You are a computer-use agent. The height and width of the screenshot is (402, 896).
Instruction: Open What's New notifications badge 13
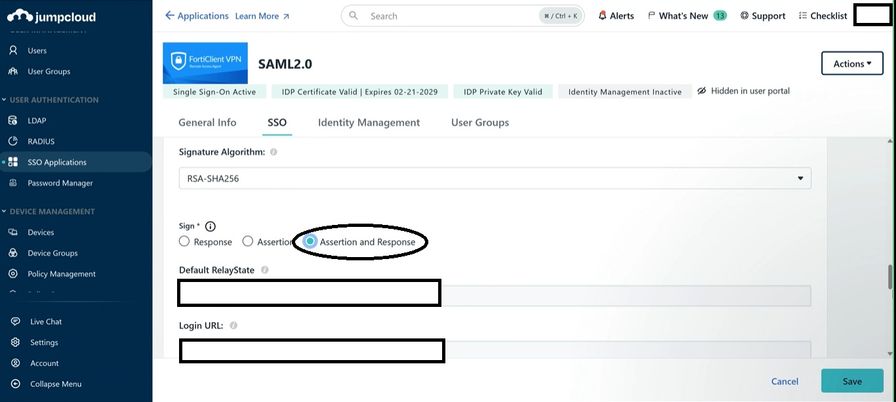click(719, 16)
